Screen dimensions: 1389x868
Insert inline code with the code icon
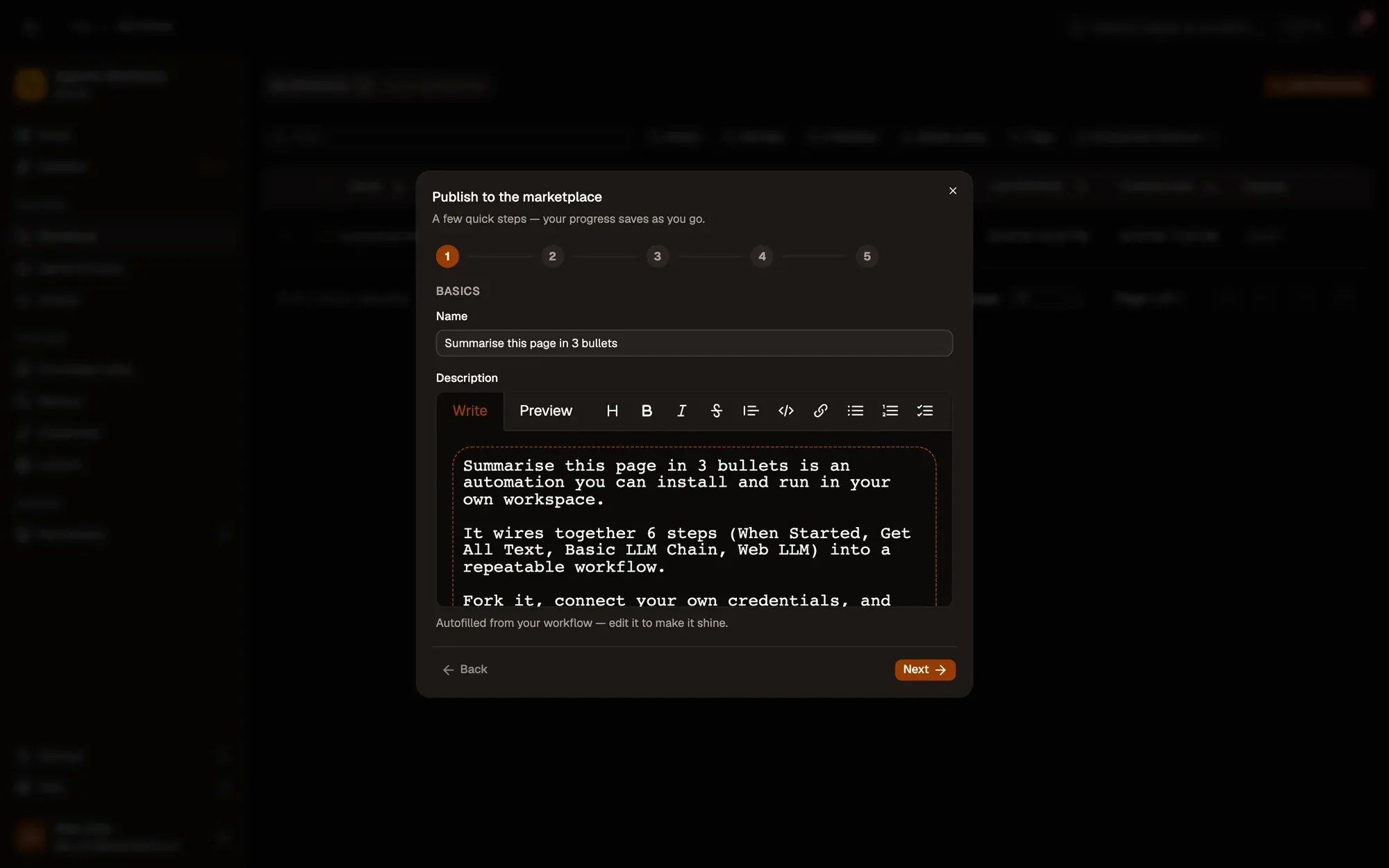pos(785,411)
